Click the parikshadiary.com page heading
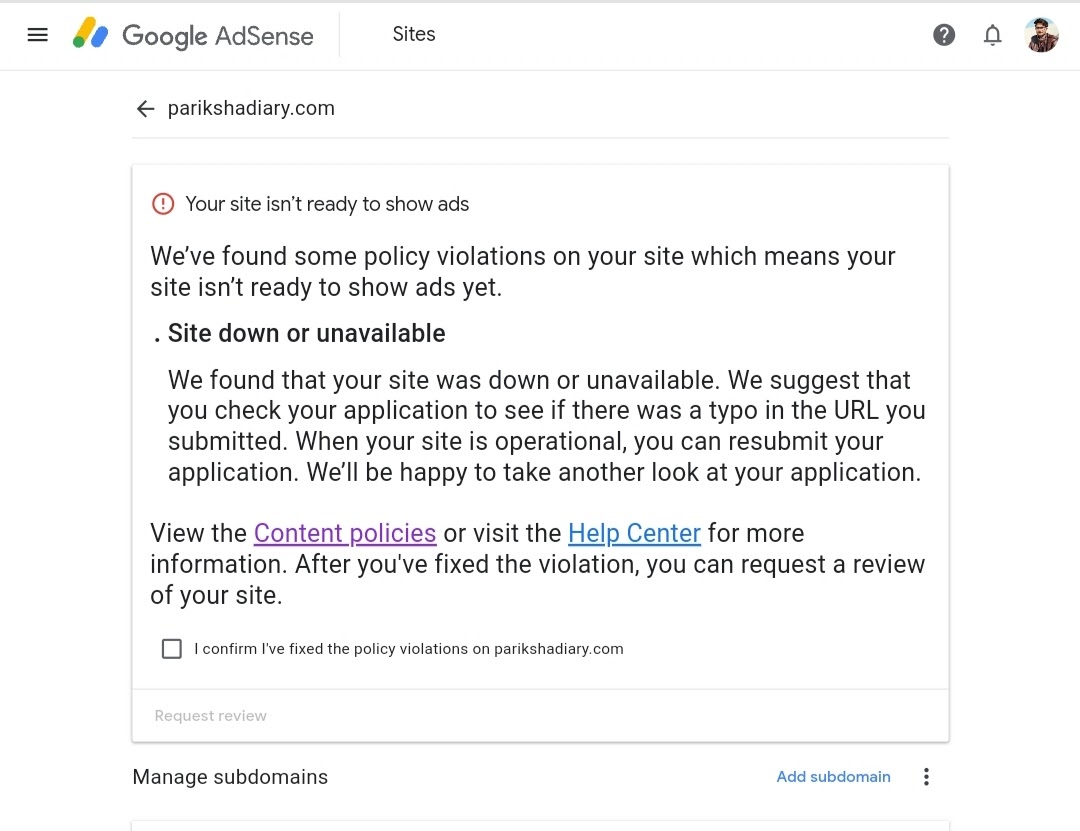This screenshot has width=1080, height=831. coord(251,108)
